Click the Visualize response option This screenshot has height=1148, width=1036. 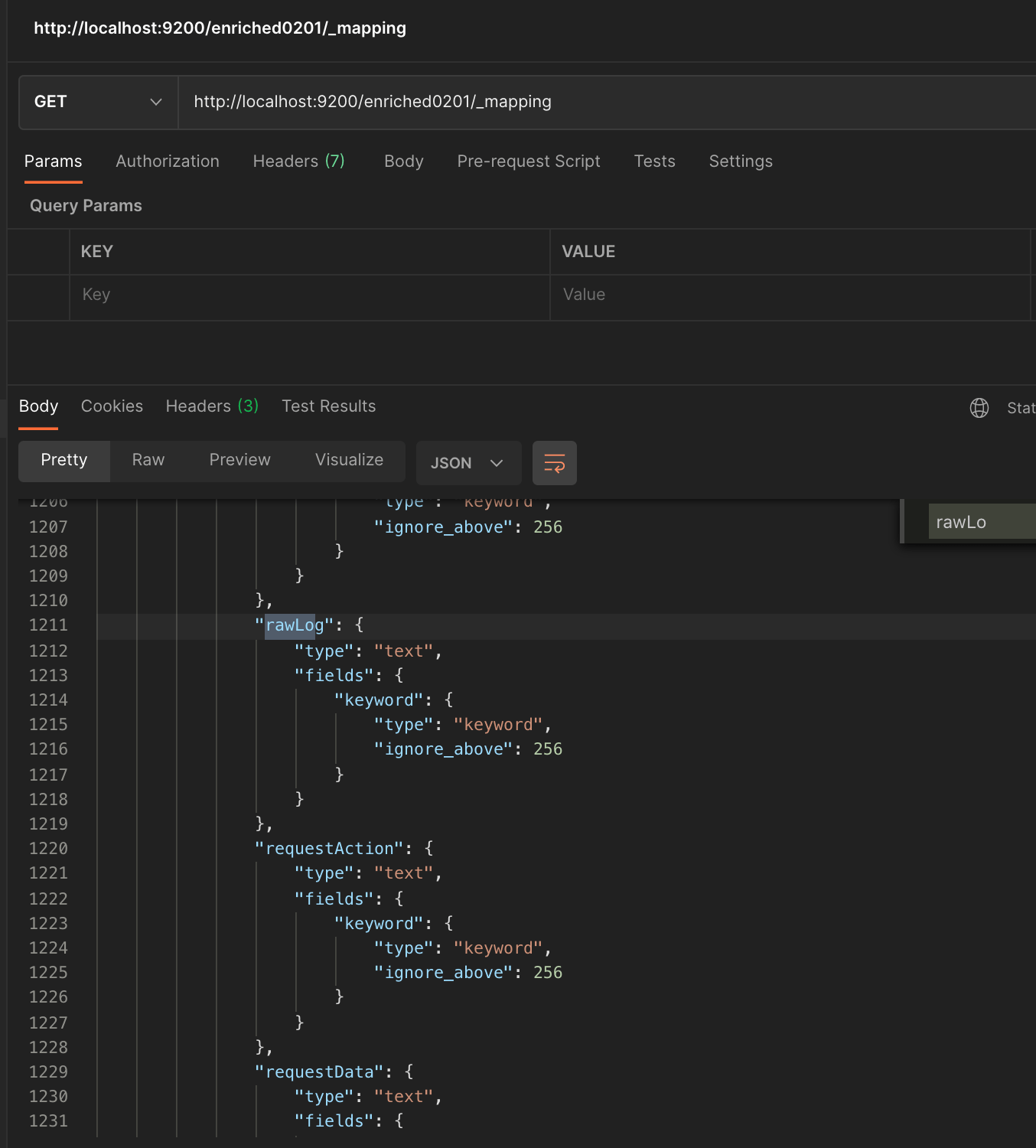(x=349, y=460)
